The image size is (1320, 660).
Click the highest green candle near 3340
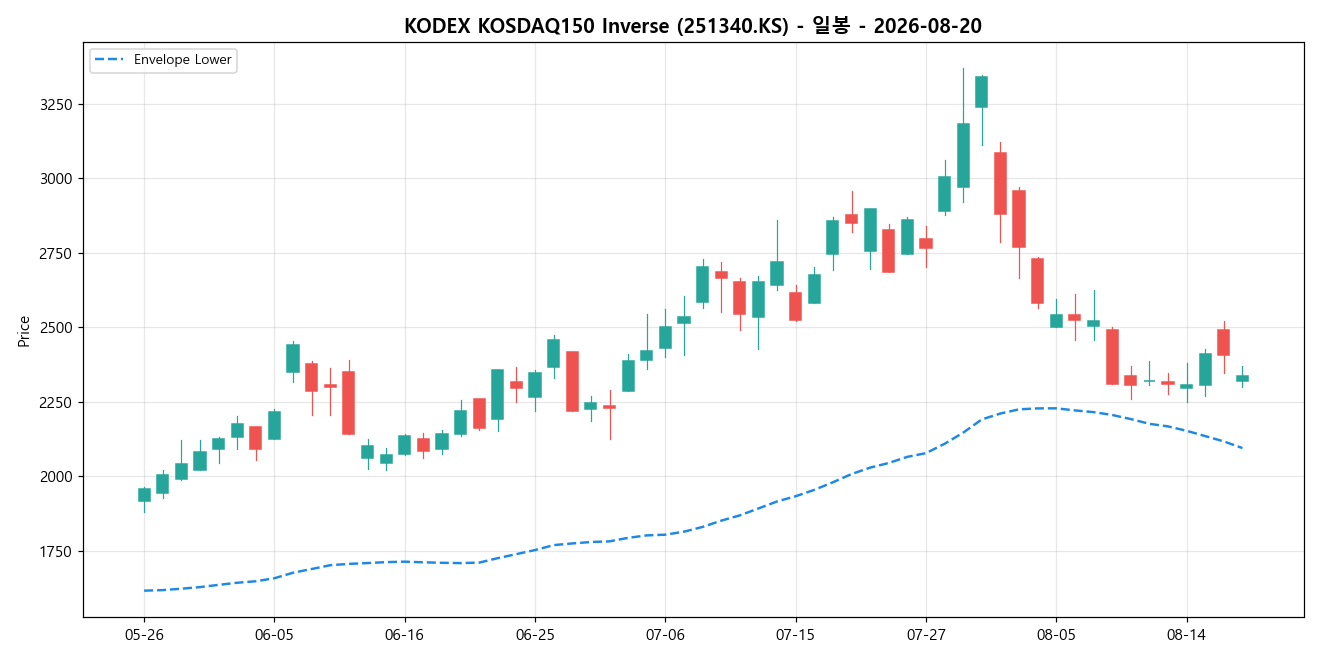tap(982, 92)
